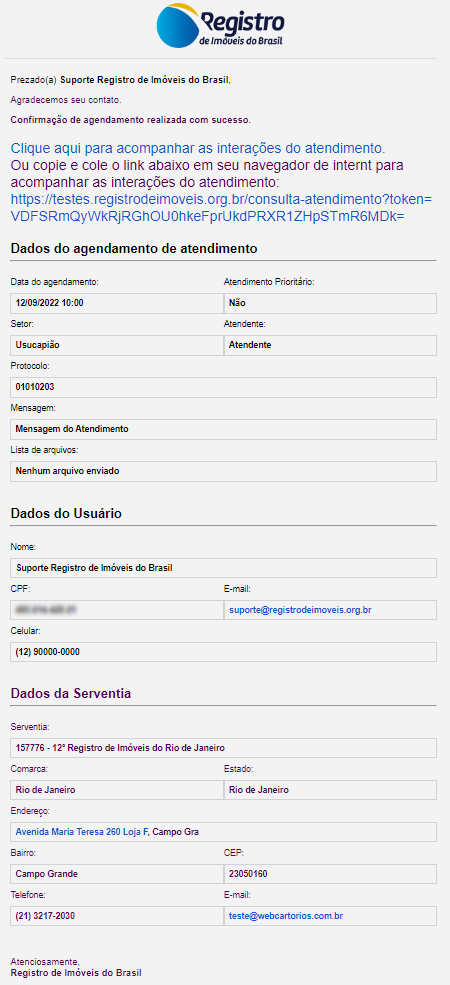Click the Atendimento Prioritário field showing Não

(330, 303)
